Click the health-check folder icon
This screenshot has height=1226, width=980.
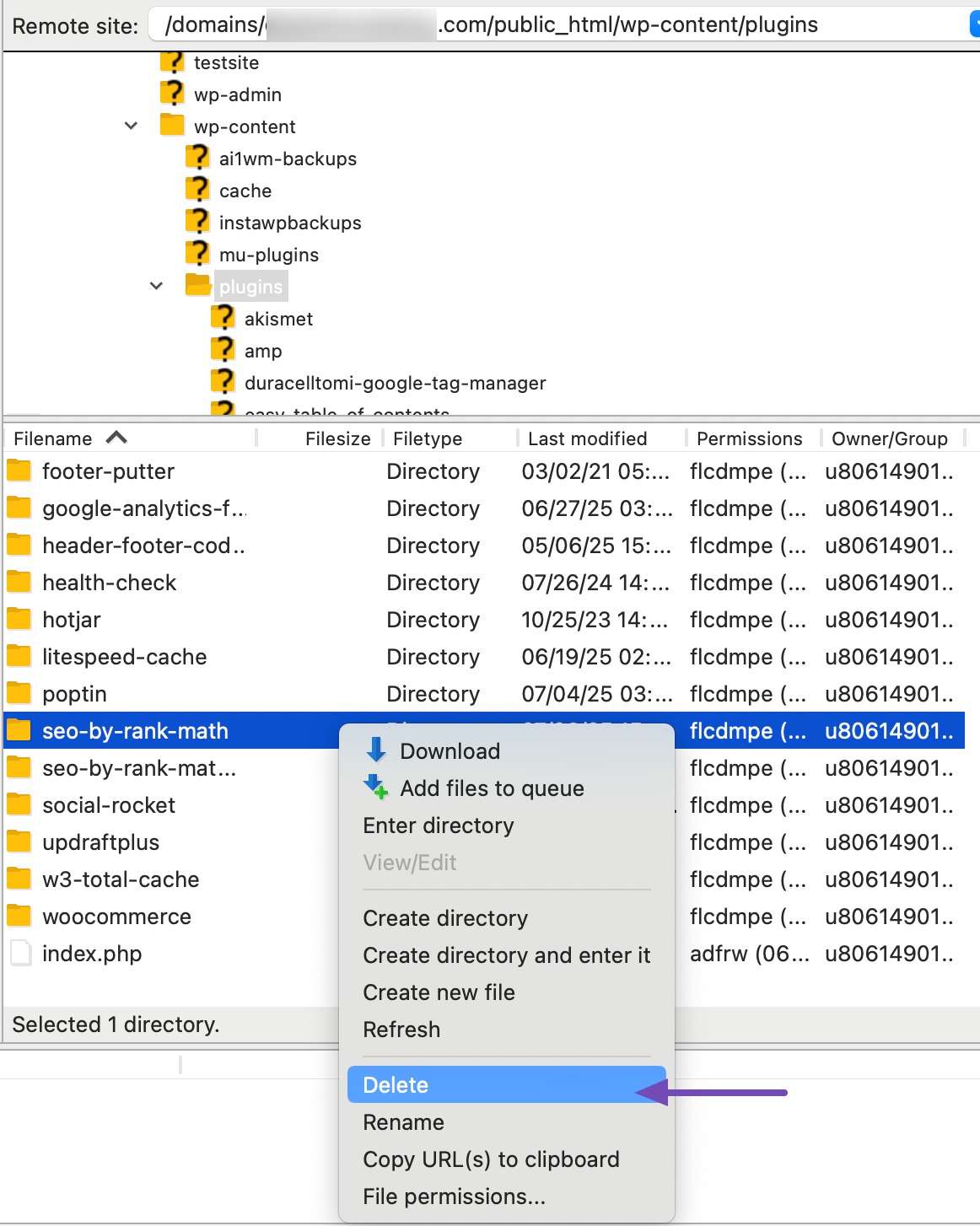coord(19,582)
